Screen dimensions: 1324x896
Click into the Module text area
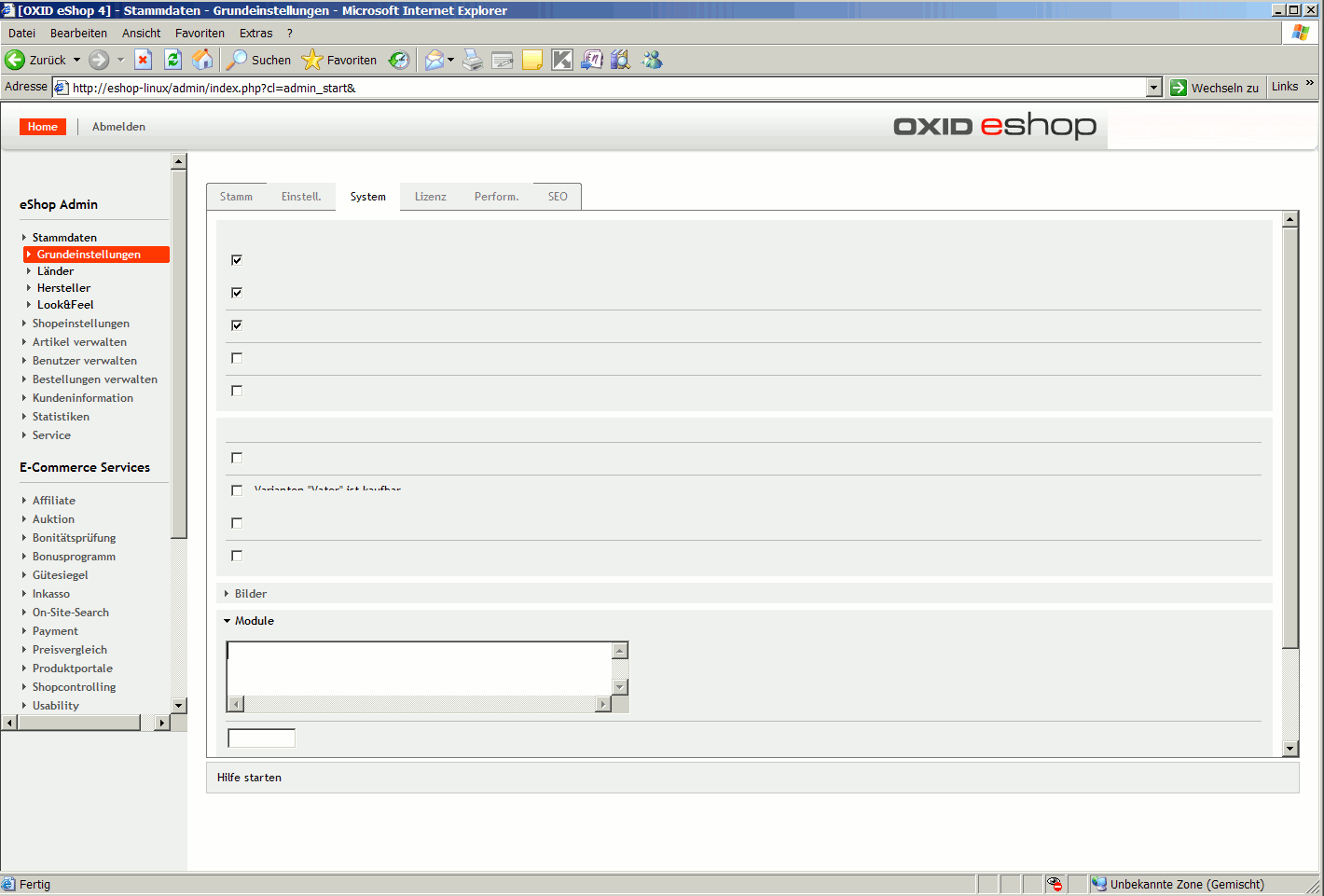point(419,668)
